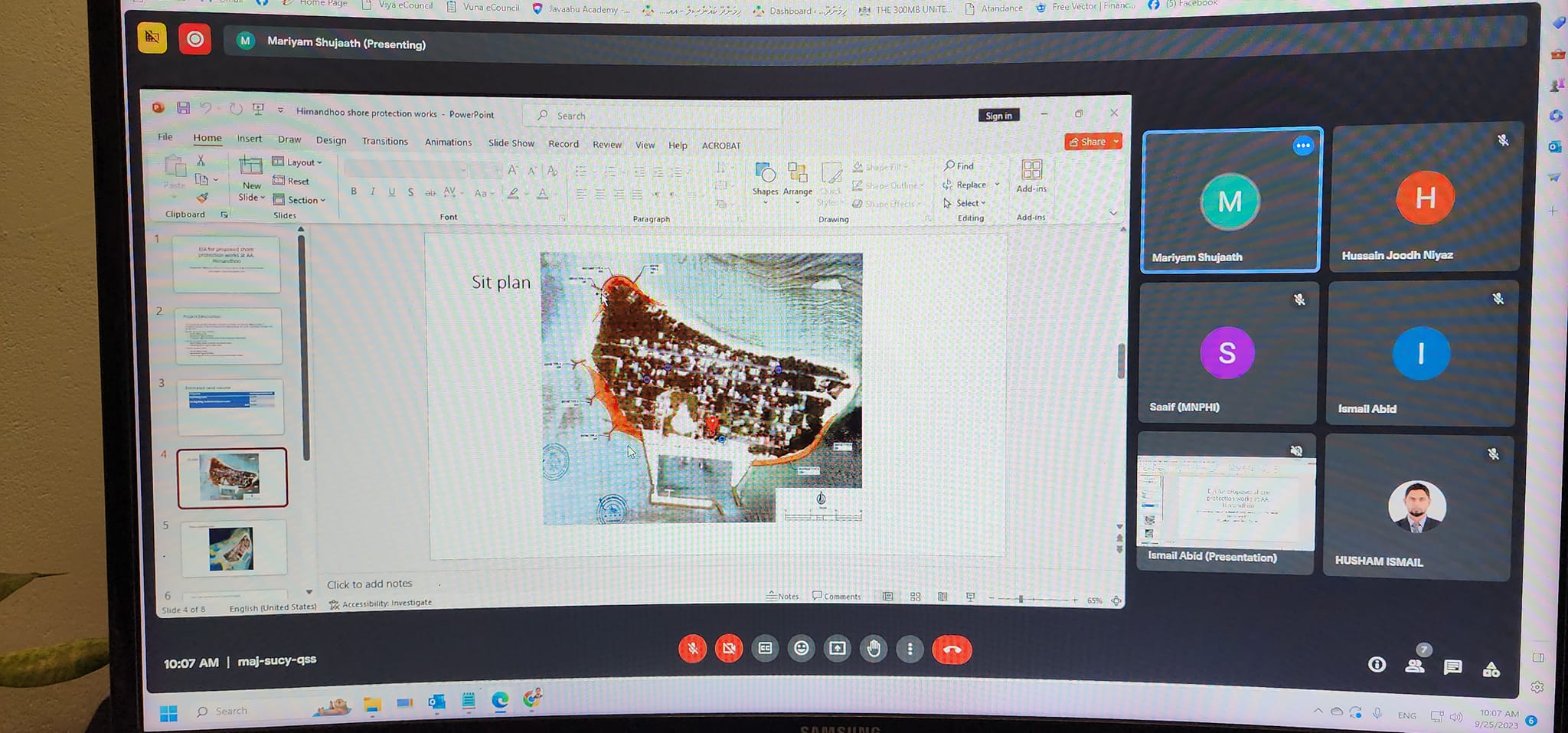Click the Windows Start button
The height and width of the screenshot is (733, 1568).
click(x=168, y=713)
